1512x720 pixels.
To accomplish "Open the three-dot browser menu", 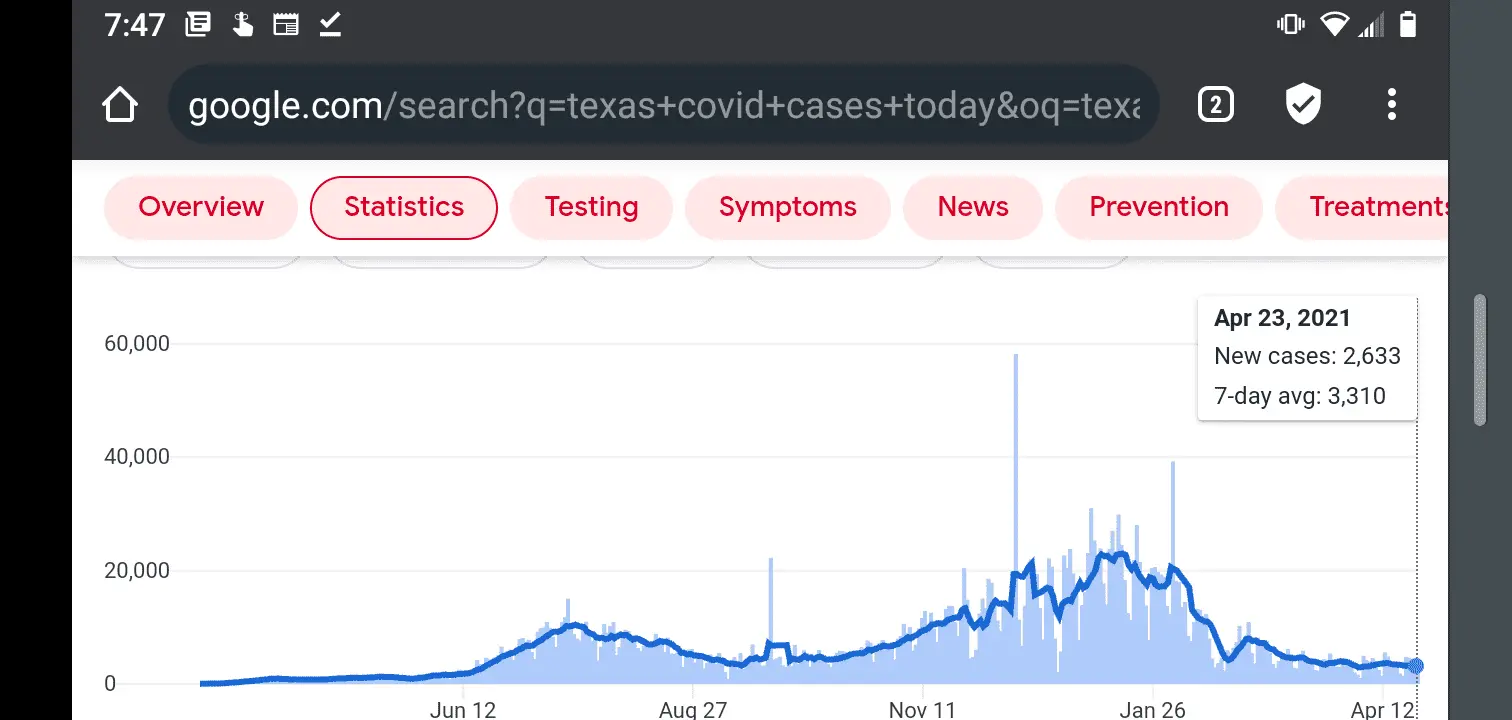I will 1391,105.
